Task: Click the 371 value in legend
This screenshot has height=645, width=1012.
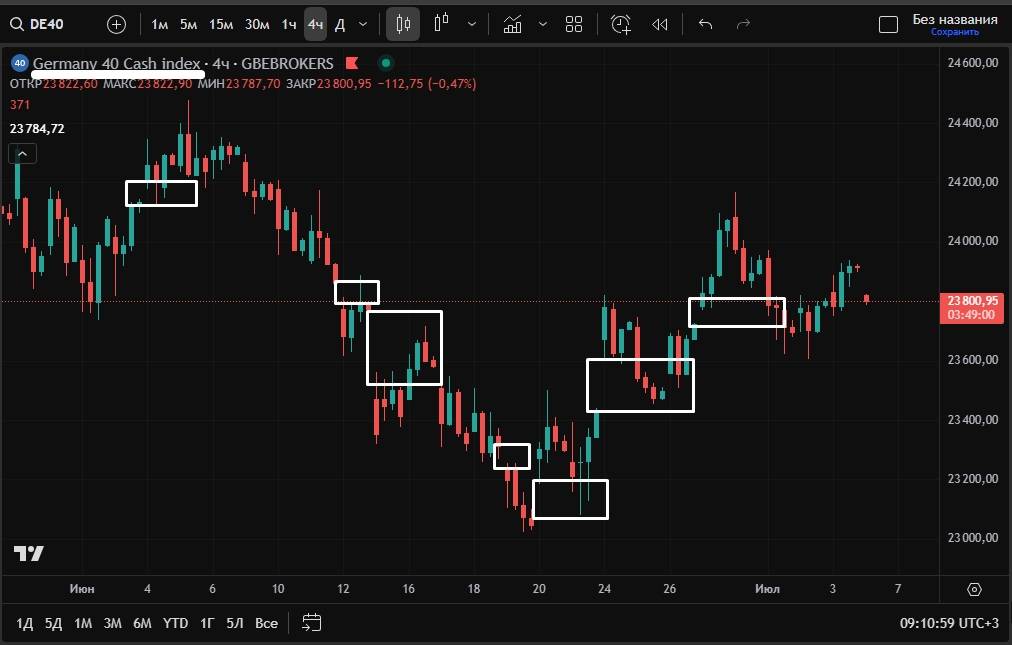Action: [x=19, y=105]
